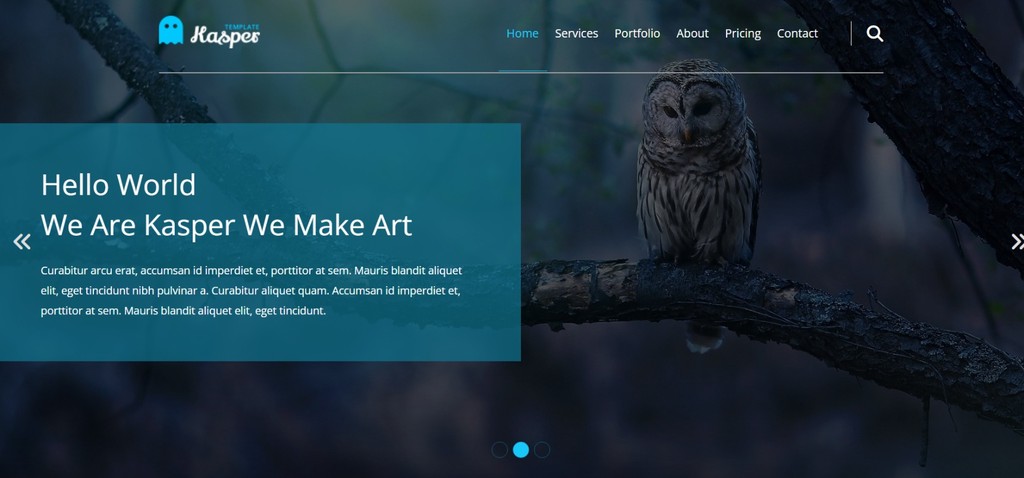Open the Home nav item

click(522, 33)
